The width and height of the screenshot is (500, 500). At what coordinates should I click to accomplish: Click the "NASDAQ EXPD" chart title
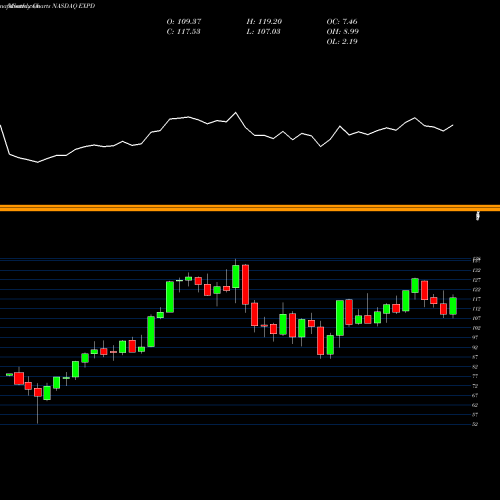pos(74,6)
